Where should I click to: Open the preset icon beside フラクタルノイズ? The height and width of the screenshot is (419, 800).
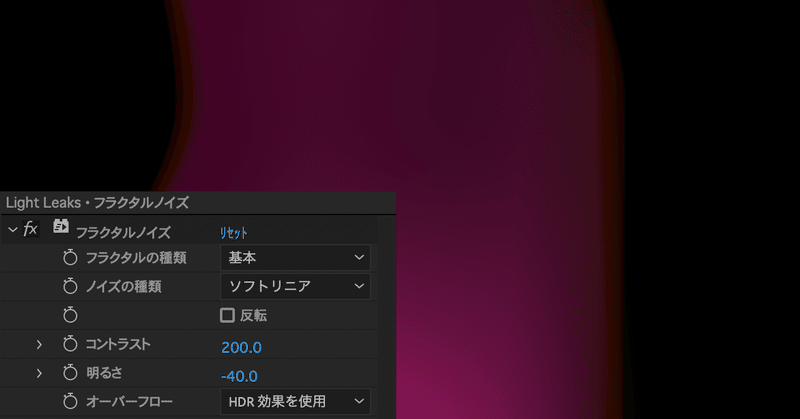click(x=61, y=227)
